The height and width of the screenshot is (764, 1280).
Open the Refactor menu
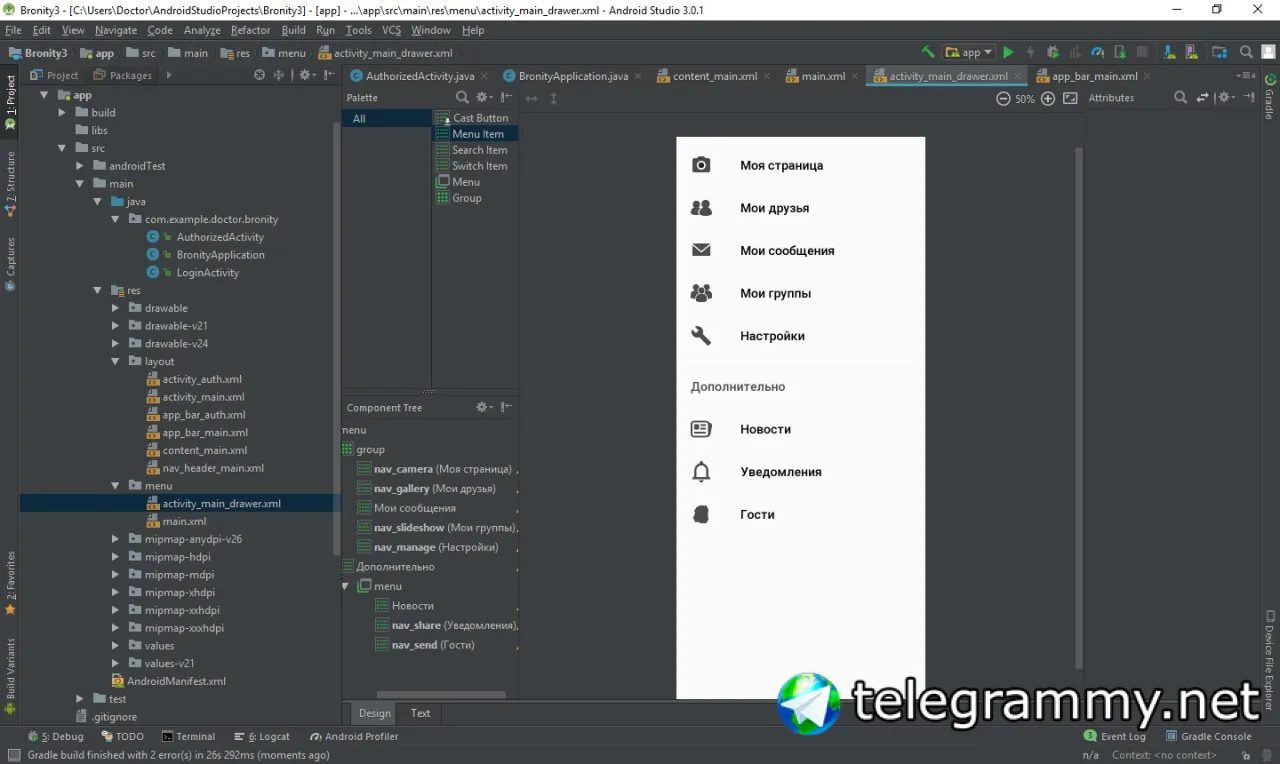250,30
